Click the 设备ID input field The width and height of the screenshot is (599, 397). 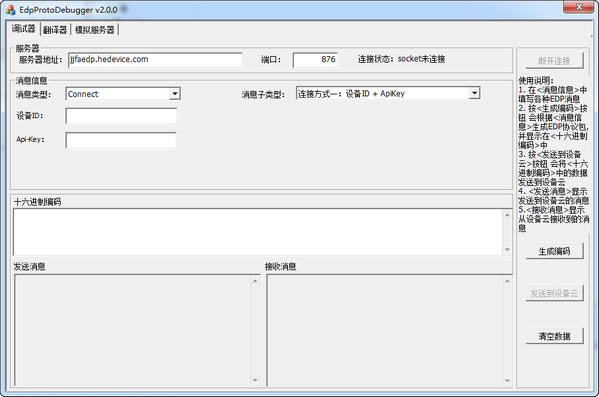(x=121, y=116)
